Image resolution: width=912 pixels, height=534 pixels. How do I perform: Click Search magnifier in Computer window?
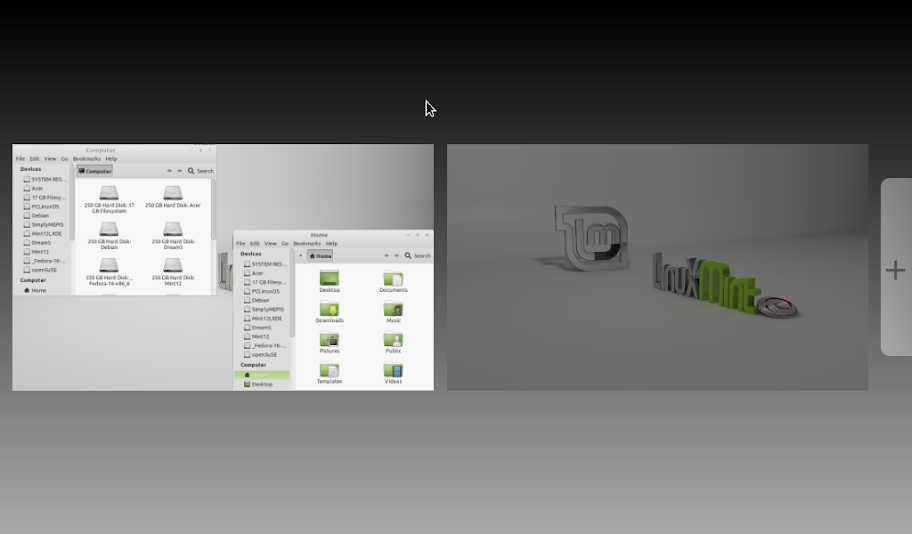click(191, 171)
